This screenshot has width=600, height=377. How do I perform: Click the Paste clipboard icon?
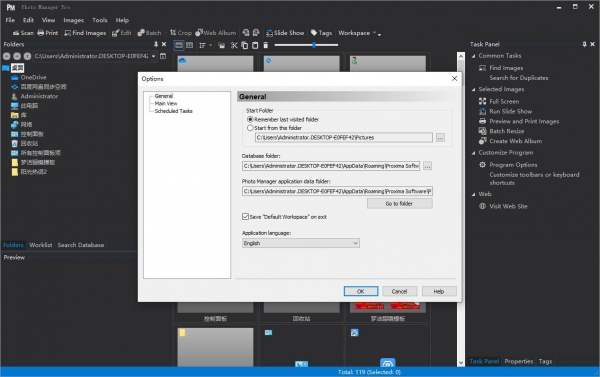(255, 45)
